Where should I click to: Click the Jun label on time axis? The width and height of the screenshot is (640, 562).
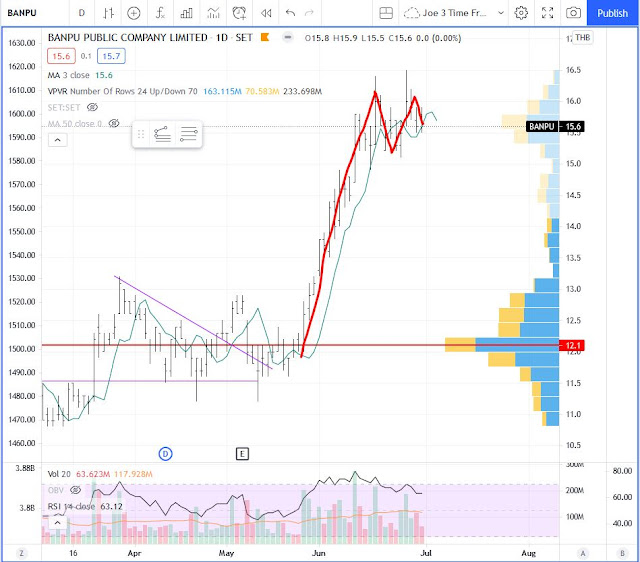tap(318, 553)
